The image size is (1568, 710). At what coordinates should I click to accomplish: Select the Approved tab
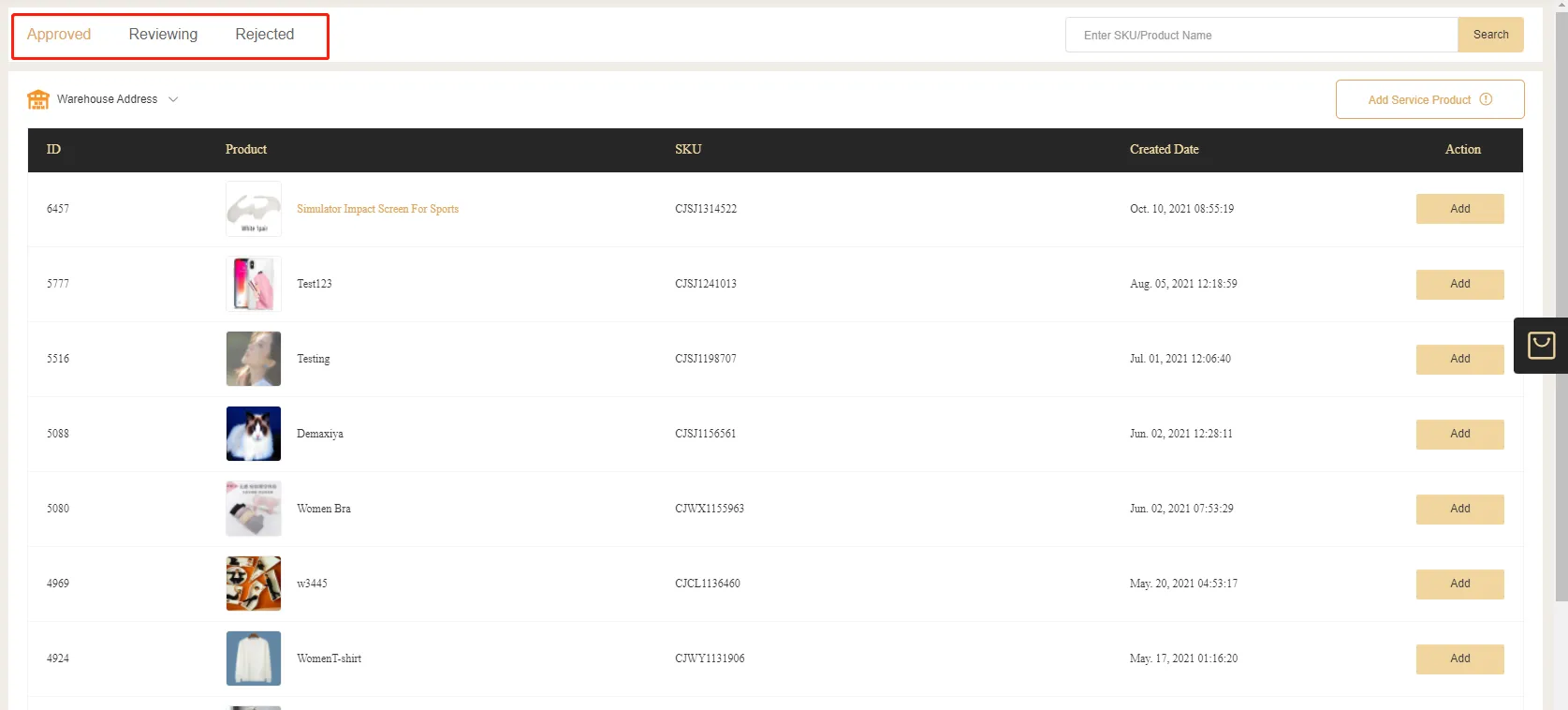coord(59,35)
